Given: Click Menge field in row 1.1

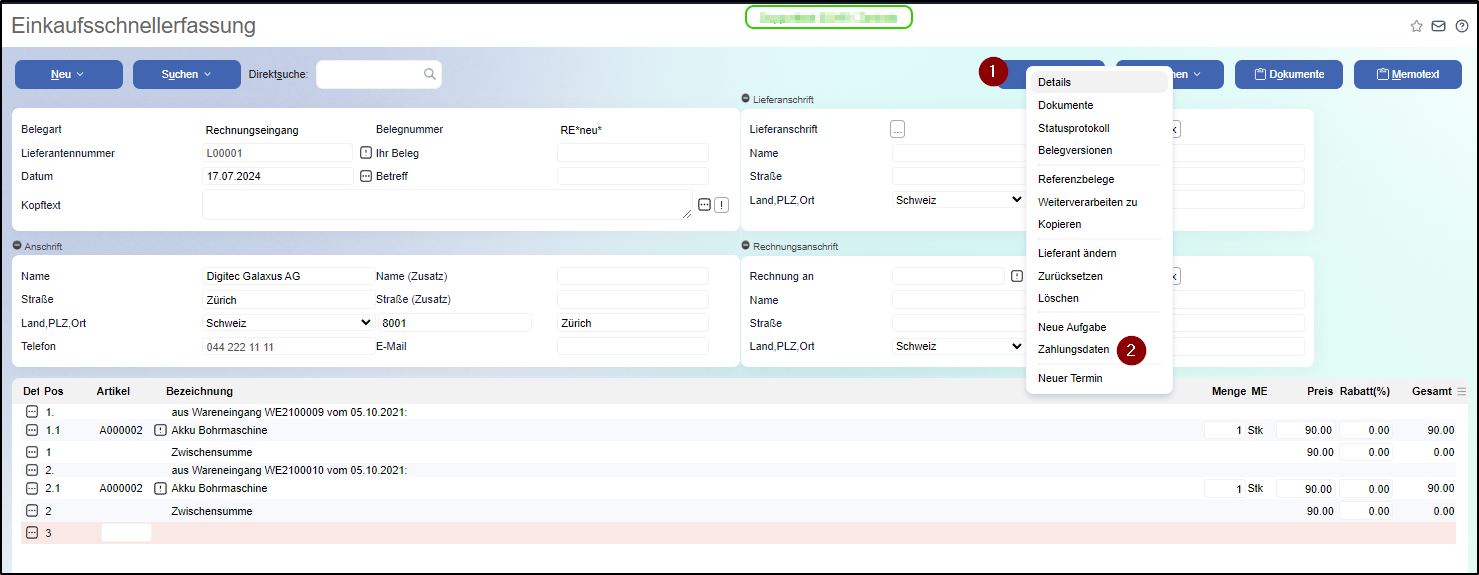Looking at the screenshot, I should 1226,430.
